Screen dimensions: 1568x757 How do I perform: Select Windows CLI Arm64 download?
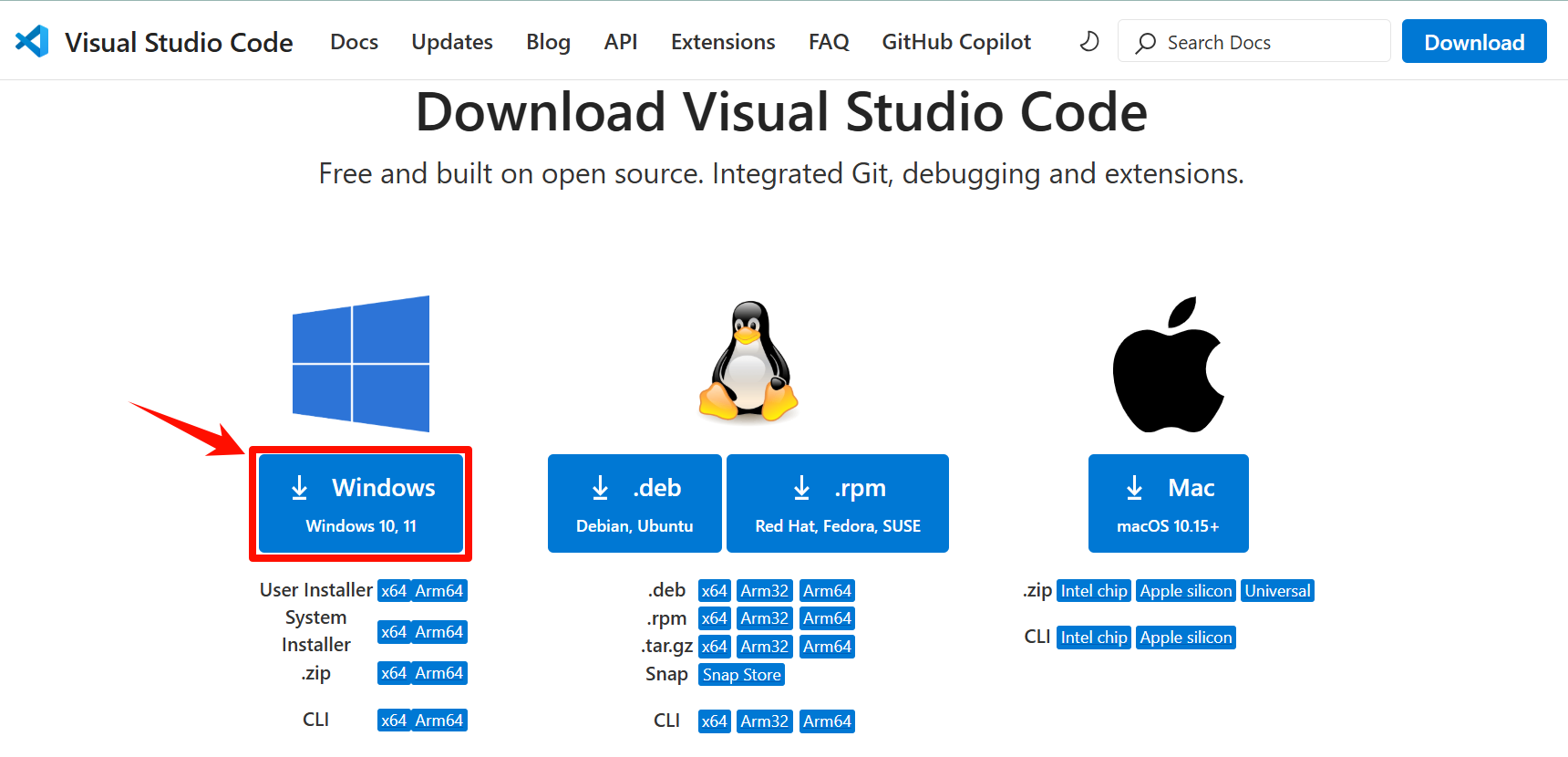[439, 721]
